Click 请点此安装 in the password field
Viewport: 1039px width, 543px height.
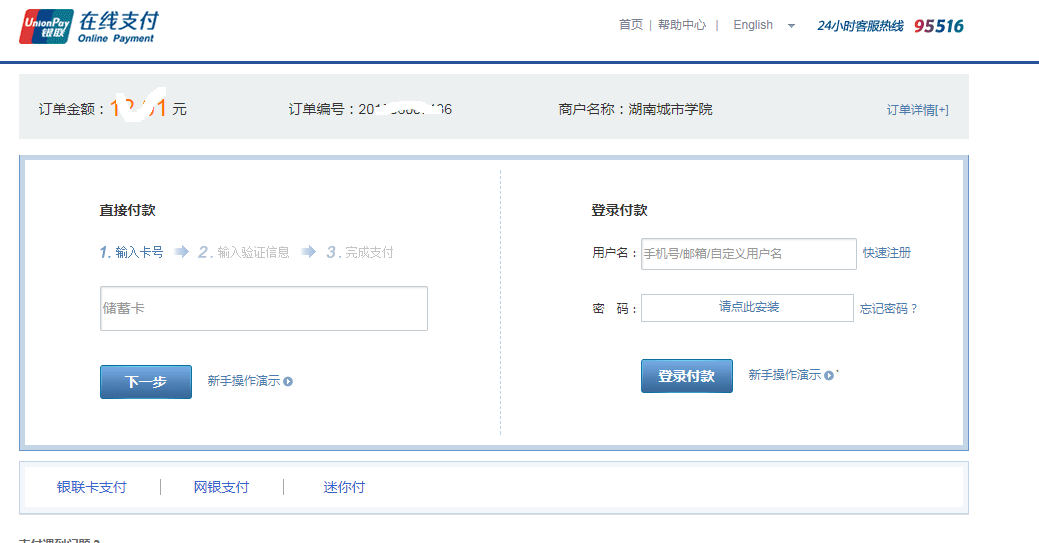click(x=748, y=307)
